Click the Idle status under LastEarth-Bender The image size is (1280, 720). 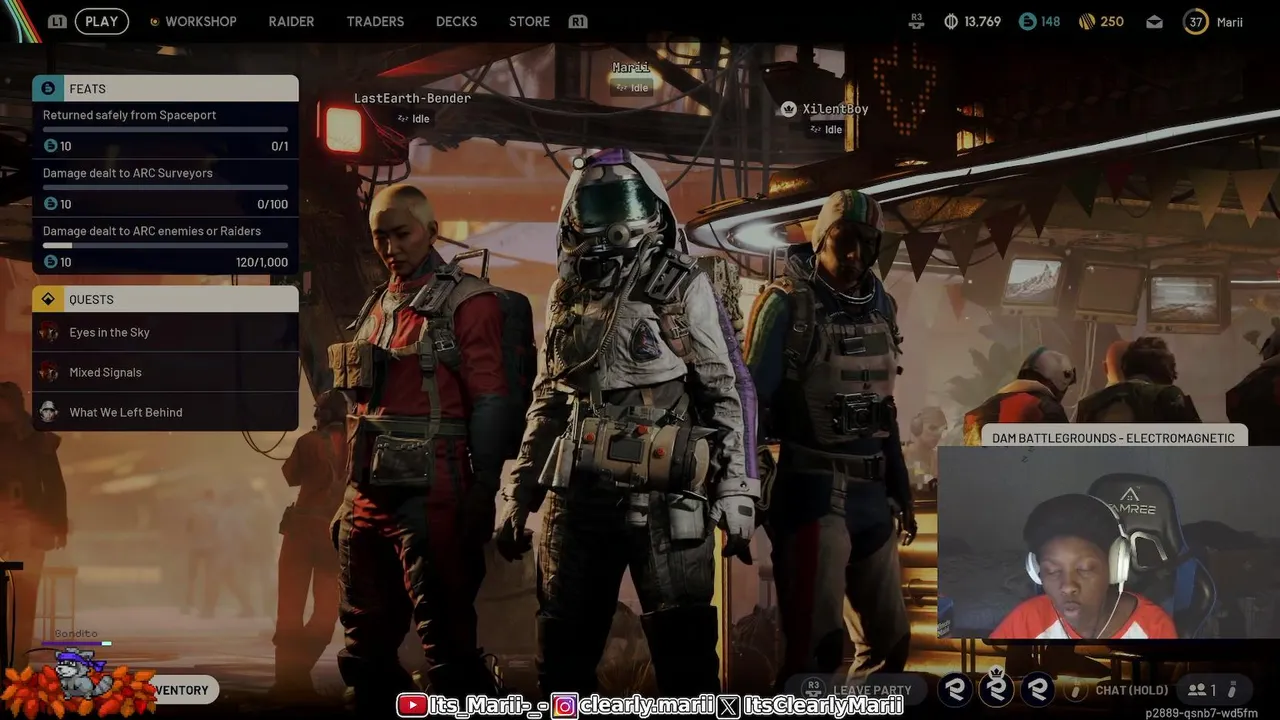(x=414, y=118)
